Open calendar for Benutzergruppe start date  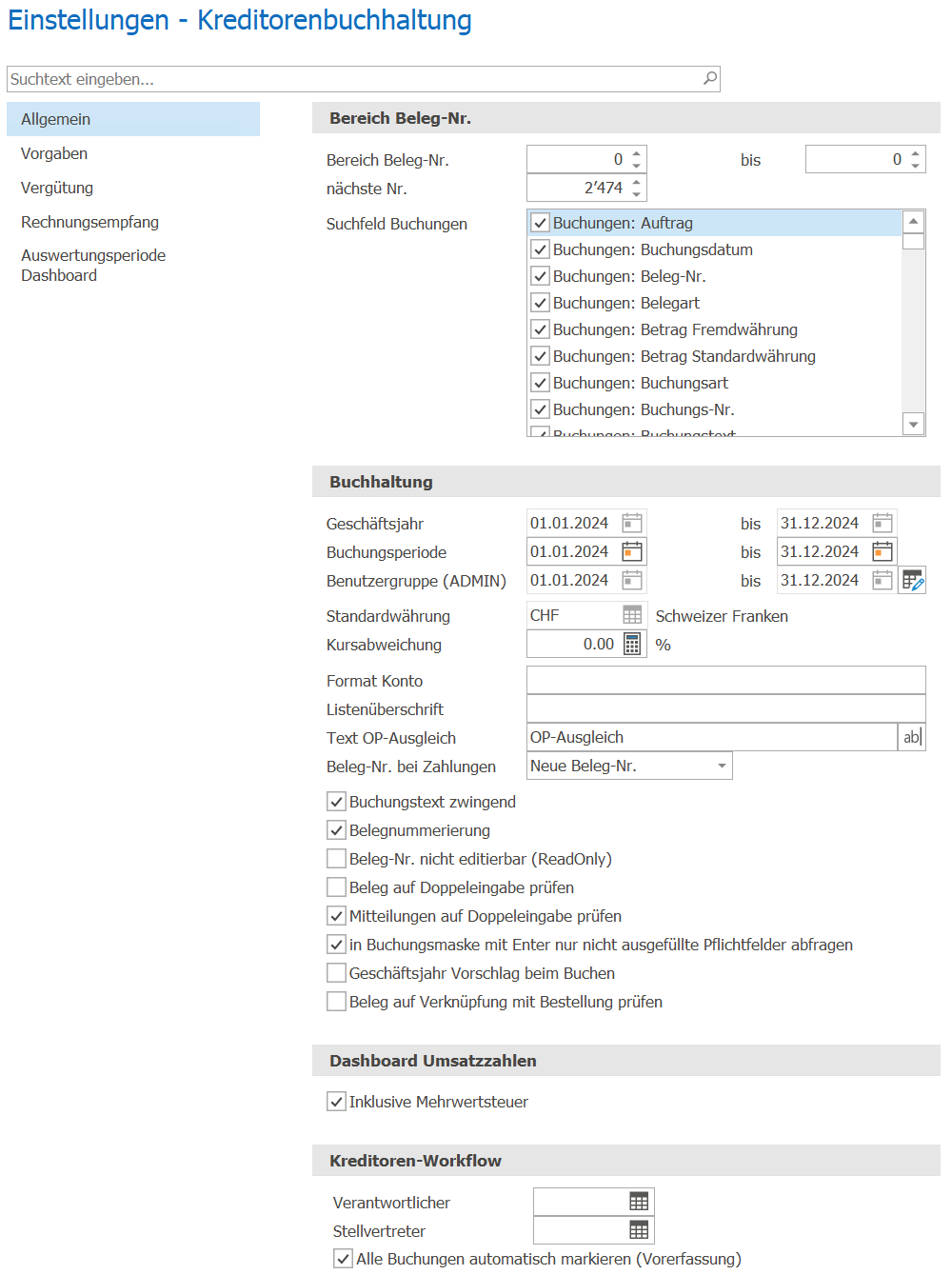tap(632, 580)
